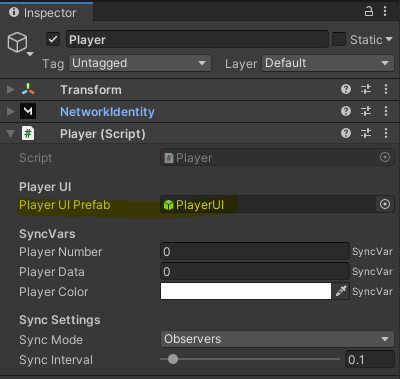Click the Inspector tab info icon
The image size is (400, 379).
coord(14,12)
